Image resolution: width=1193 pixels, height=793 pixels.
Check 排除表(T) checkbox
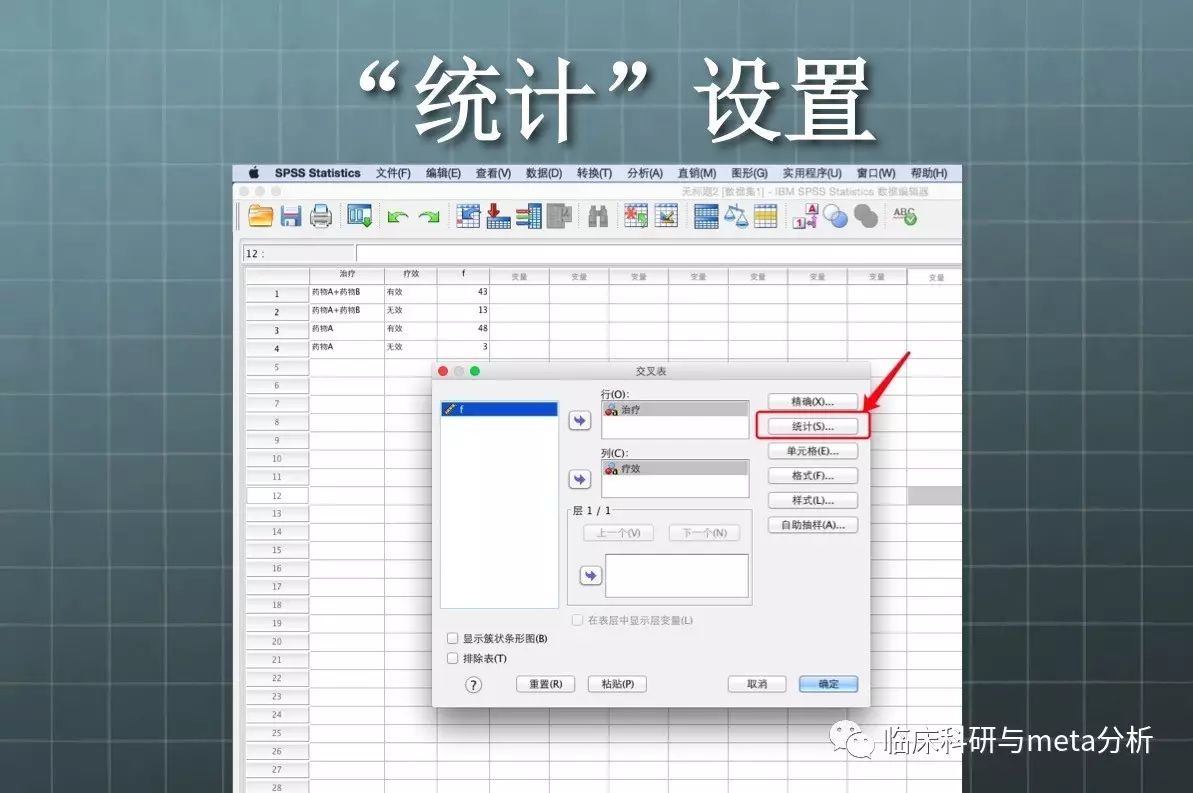tap(453, 658)
